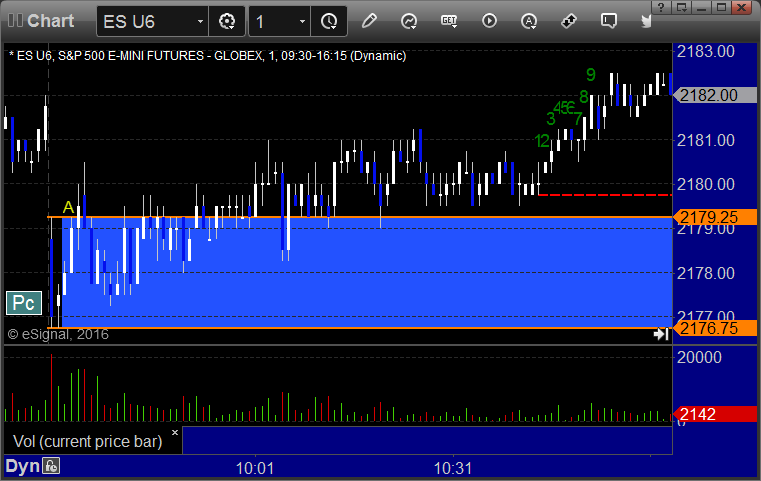761x481 pixels.
Task: Click the 2182.00 current price label
Action: 715,95
